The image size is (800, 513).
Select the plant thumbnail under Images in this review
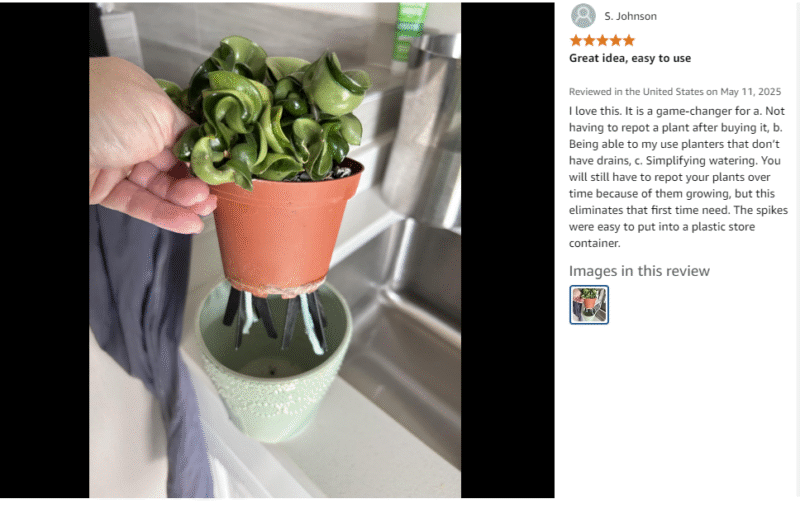[589, 305]
